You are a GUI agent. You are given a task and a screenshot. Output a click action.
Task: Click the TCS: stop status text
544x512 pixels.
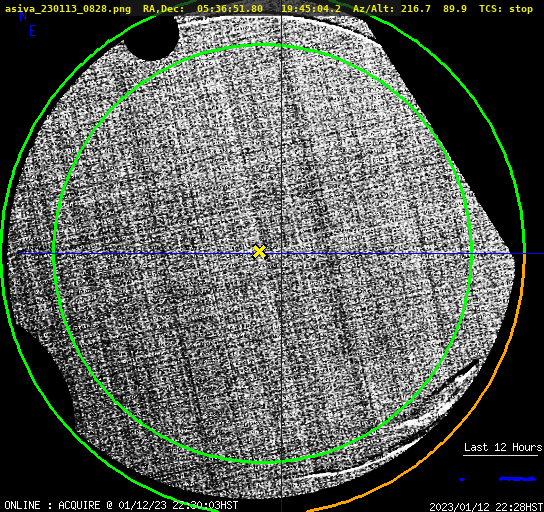[506, 9]
